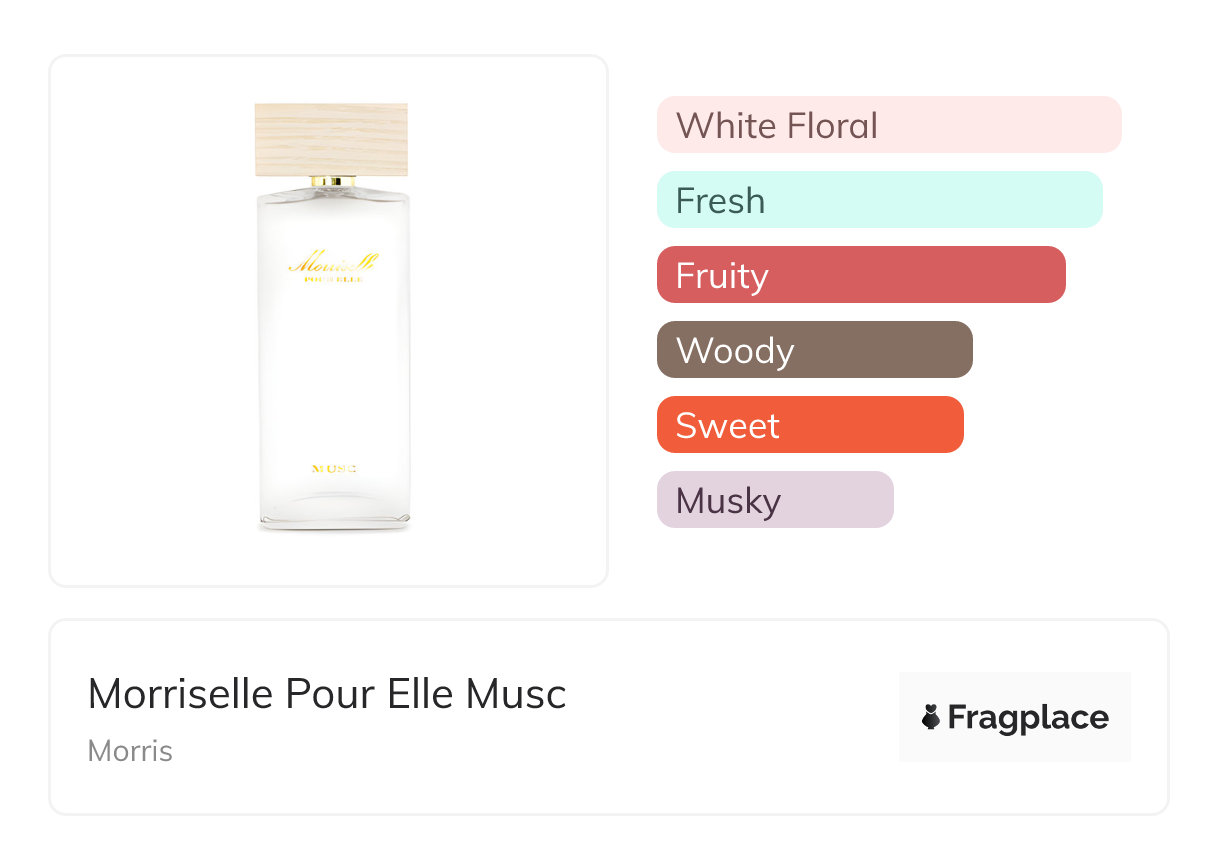Click the orange Sweet accord bar
Screen dimensions: 1218x864
[x=809, y=425]
